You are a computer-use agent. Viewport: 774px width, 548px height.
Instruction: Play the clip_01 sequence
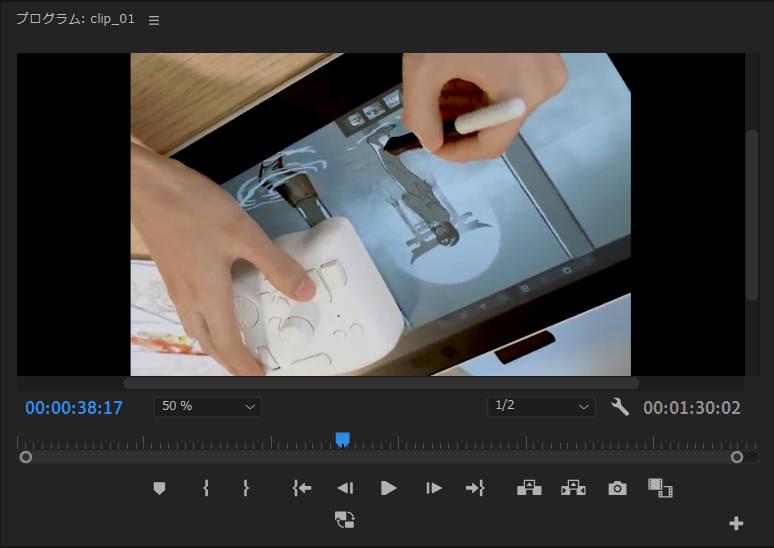[389, 488]
